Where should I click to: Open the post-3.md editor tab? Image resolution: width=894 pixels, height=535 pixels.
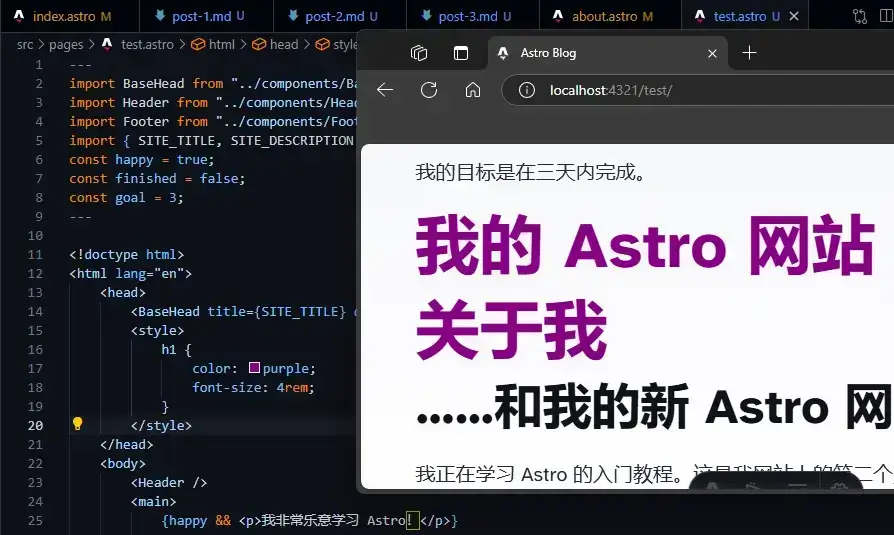[473, 16]
